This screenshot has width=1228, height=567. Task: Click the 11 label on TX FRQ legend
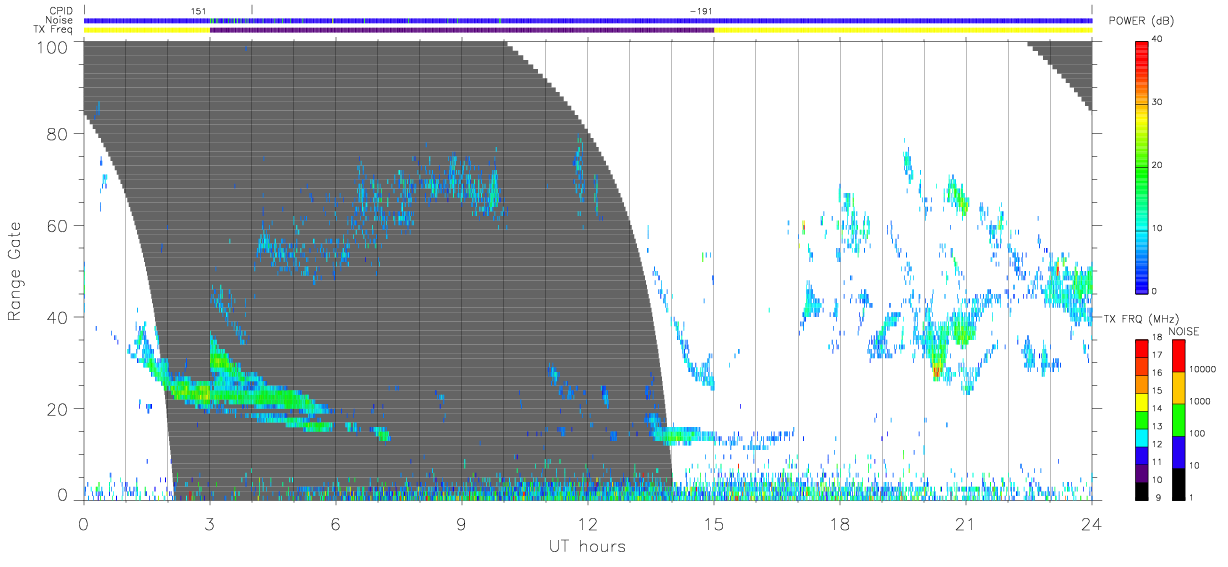[1156, 462]
